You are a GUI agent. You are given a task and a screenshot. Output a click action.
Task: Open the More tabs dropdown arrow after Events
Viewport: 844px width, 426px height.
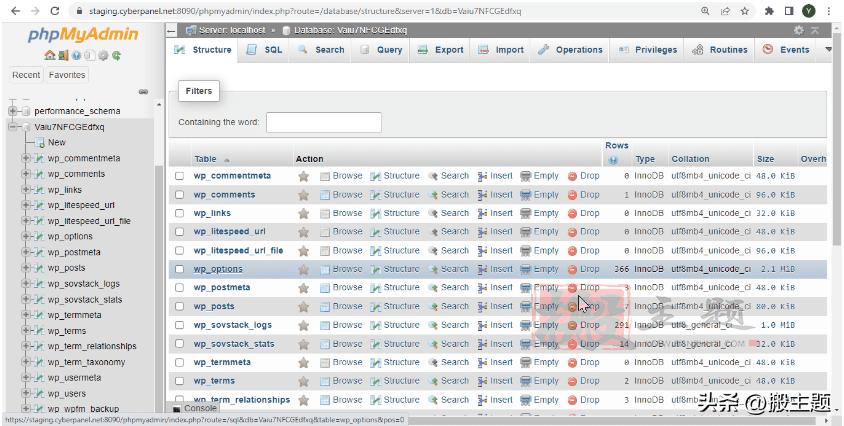(827, 50)
